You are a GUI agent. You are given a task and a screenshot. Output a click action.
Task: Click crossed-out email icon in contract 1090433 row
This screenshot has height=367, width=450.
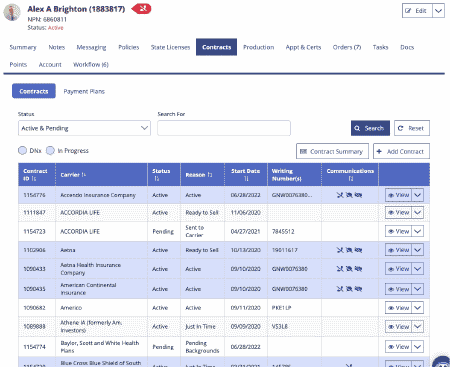coord(349,269)
